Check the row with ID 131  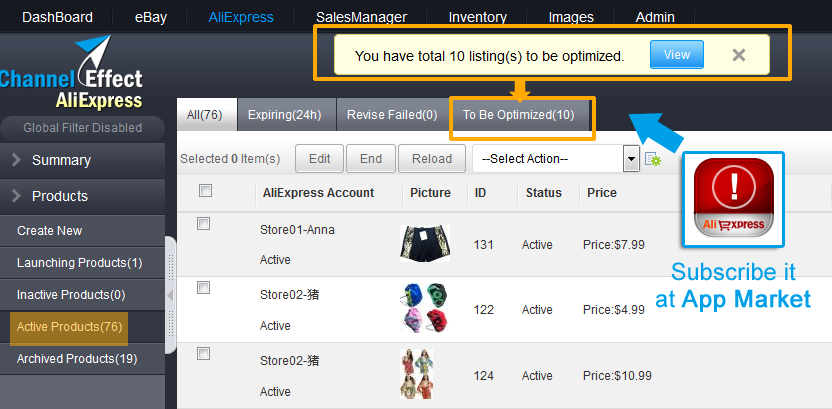[203, 223]
